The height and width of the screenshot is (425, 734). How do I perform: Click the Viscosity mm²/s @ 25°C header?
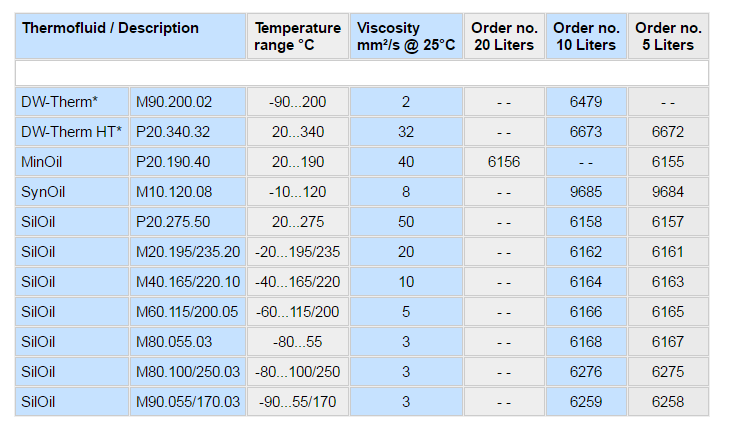pos(405,36)
